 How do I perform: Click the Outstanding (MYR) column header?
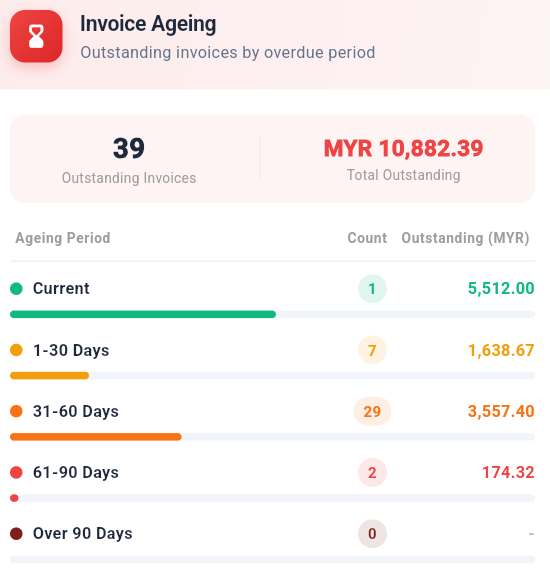(x=465, y=238)
